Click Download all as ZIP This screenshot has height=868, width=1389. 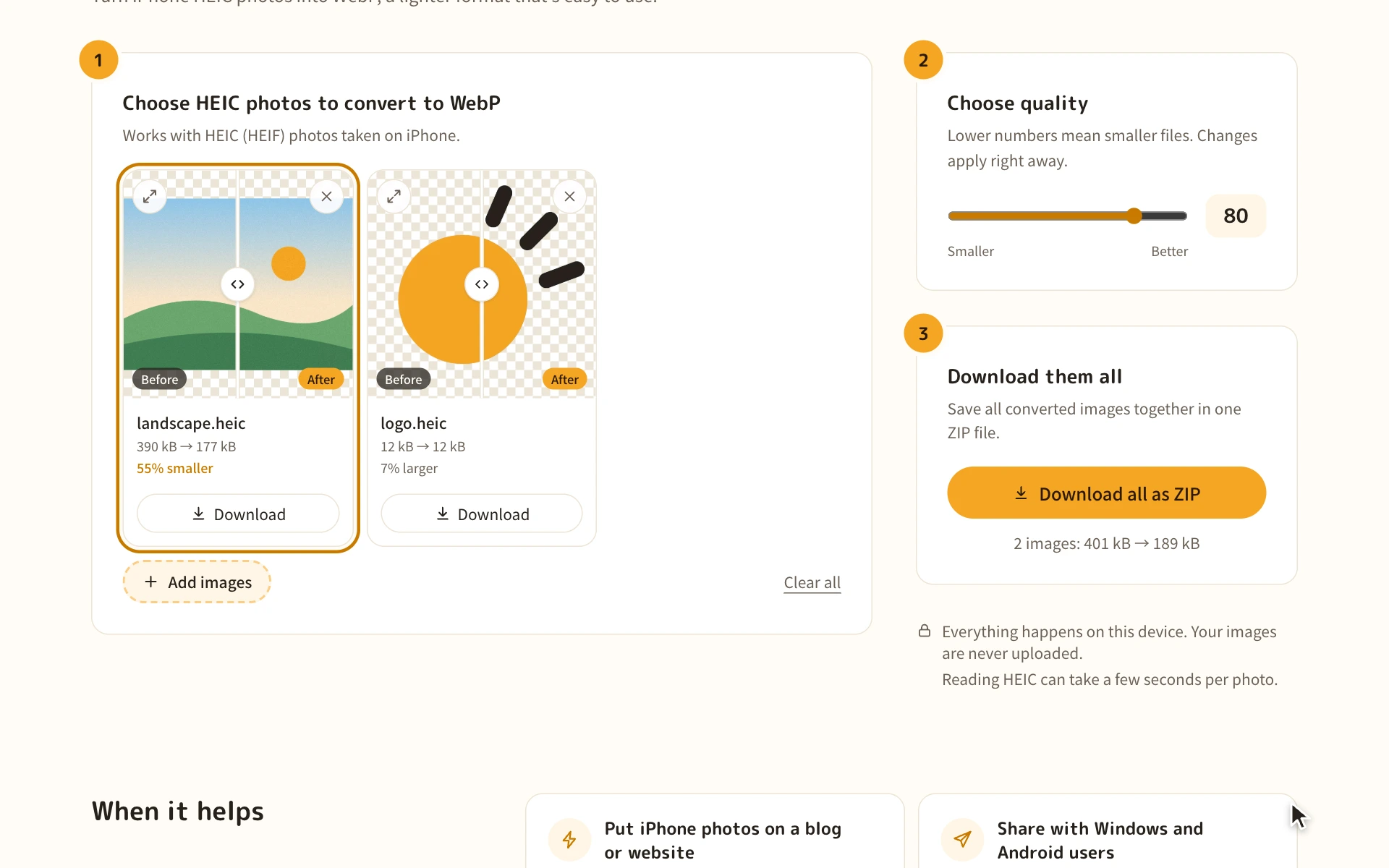click(1106, 493)
